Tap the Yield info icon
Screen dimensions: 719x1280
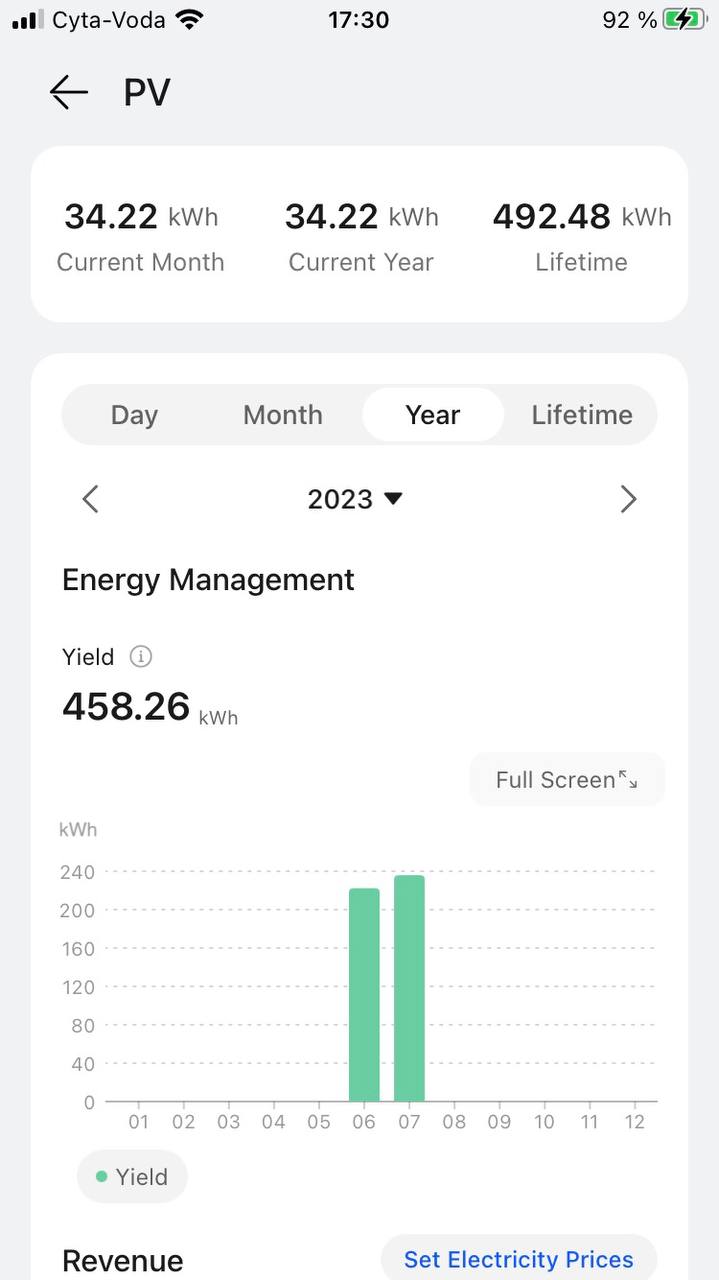[x=141, y=657]
